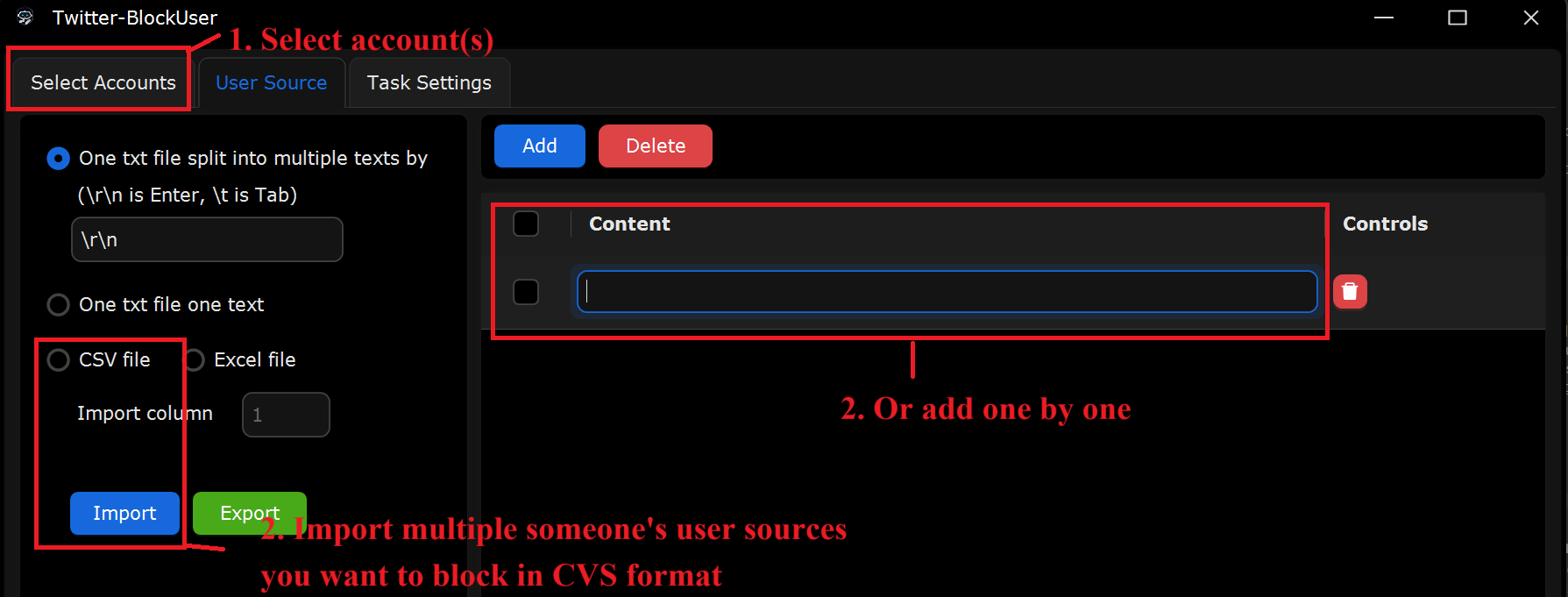This screenshot has height=597, width=1568.
Task: Click the green Export button
Action: (250, 513)
